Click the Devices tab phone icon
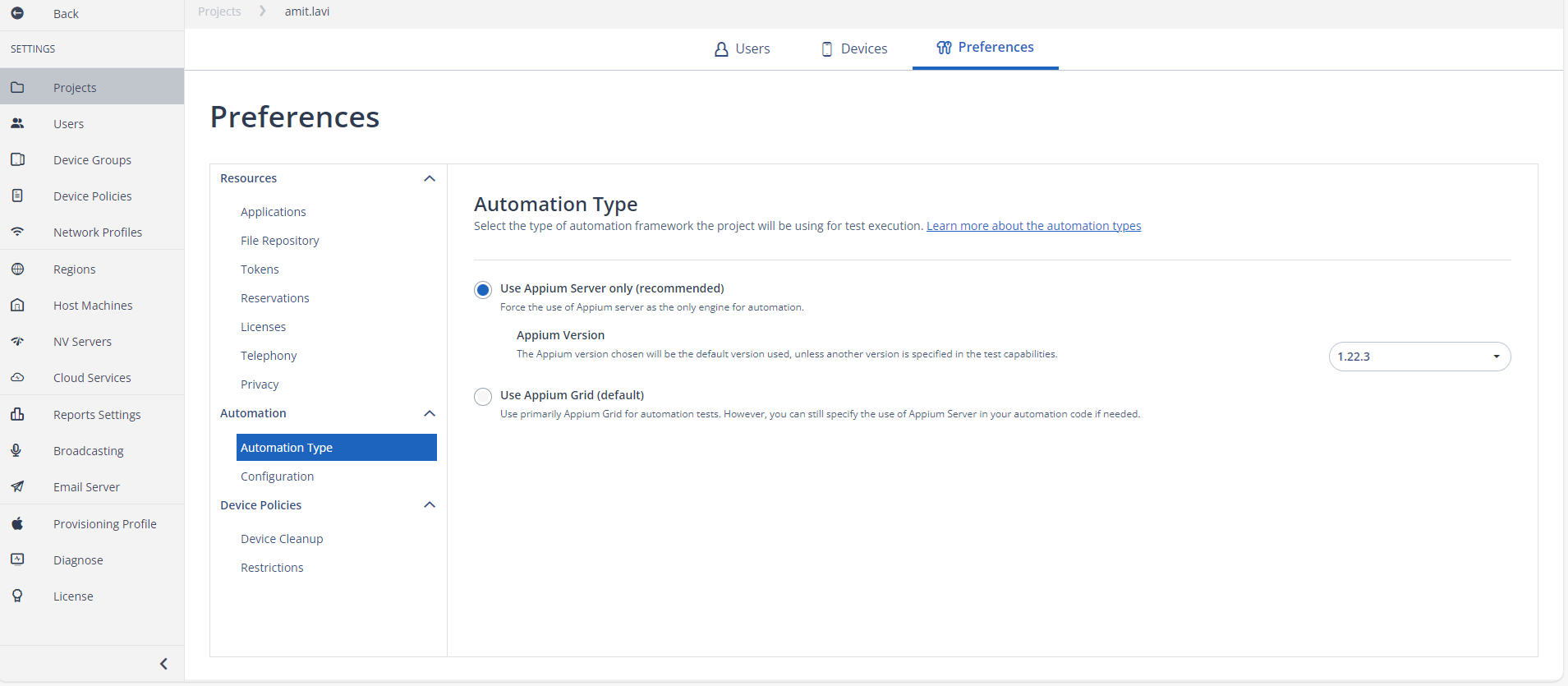The width and height of the screenshot is (1568, 686). coord(827,49)
